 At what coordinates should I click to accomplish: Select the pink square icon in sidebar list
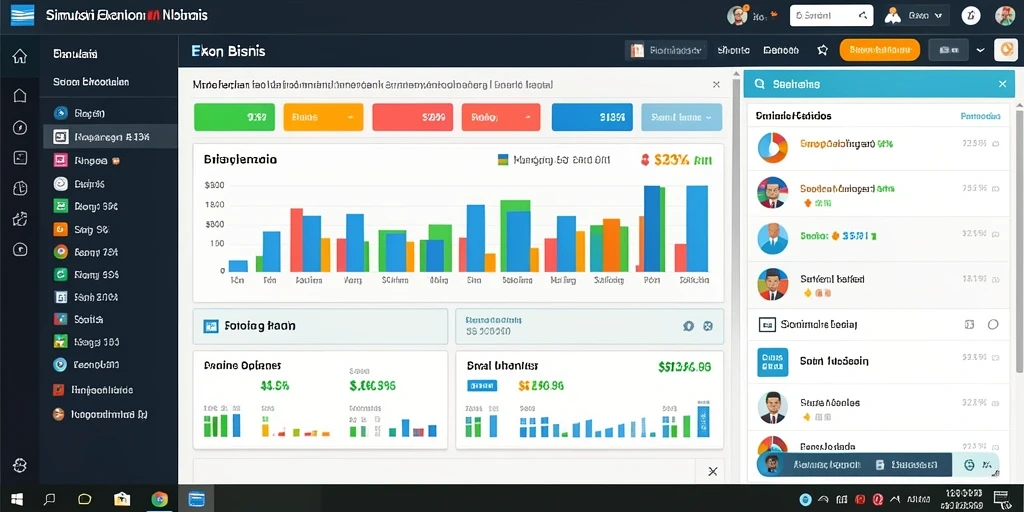(60, 160)
